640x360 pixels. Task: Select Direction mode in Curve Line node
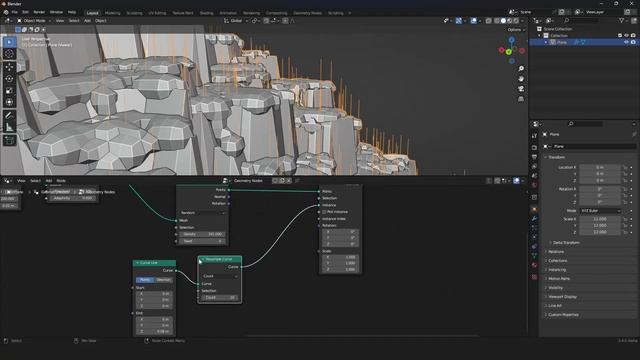click(164, 280)
